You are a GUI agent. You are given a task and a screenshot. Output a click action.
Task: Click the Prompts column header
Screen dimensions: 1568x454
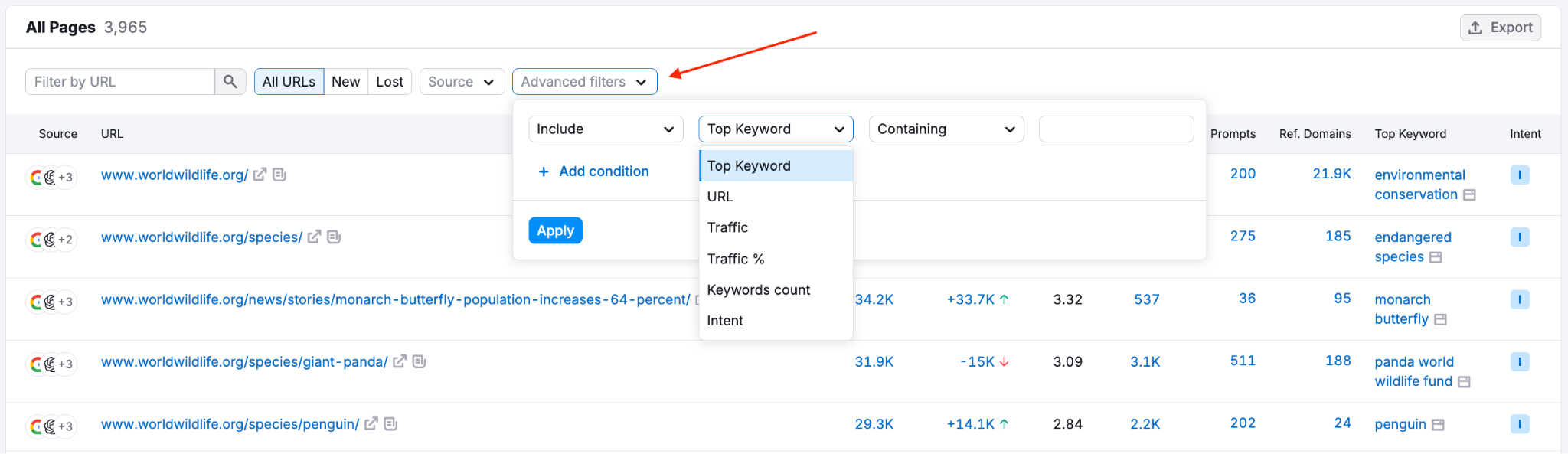point(1233,134)
